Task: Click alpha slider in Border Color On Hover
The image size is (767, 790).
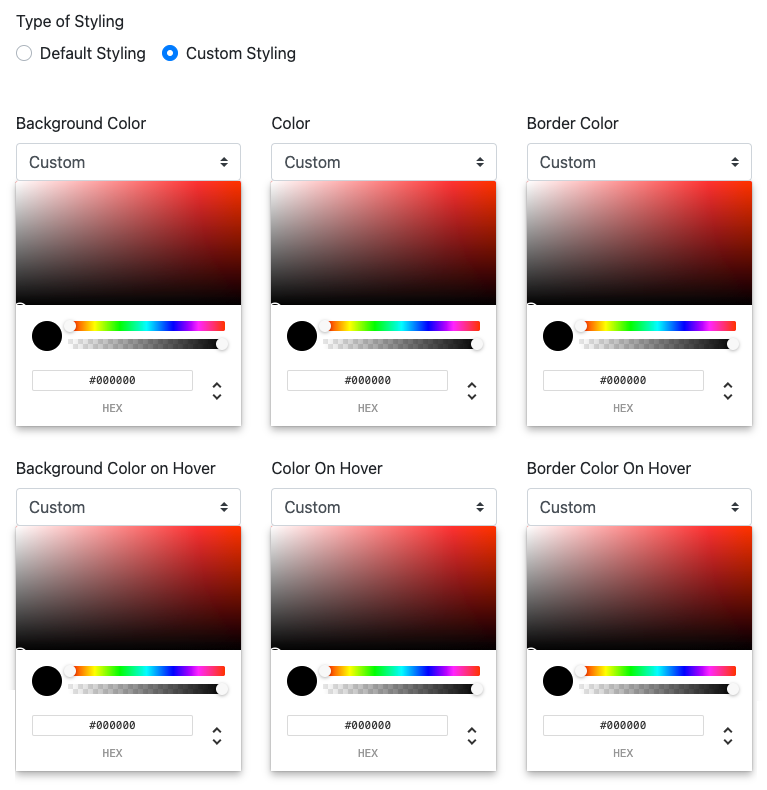Action: (x=657, y=689)
